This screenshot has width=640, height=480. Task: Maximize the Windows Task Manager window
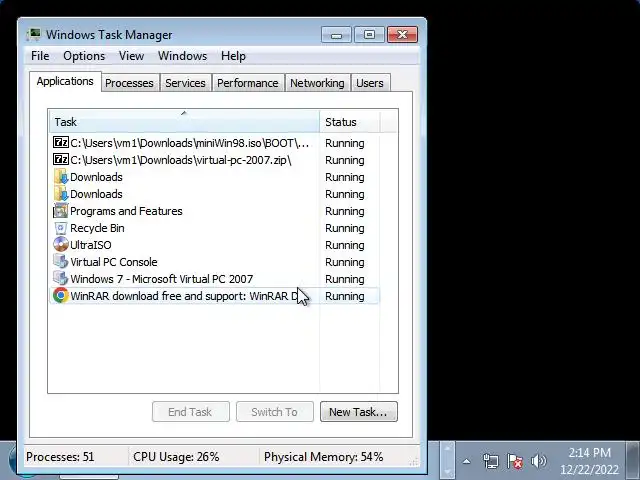click(x=369, y=35)
